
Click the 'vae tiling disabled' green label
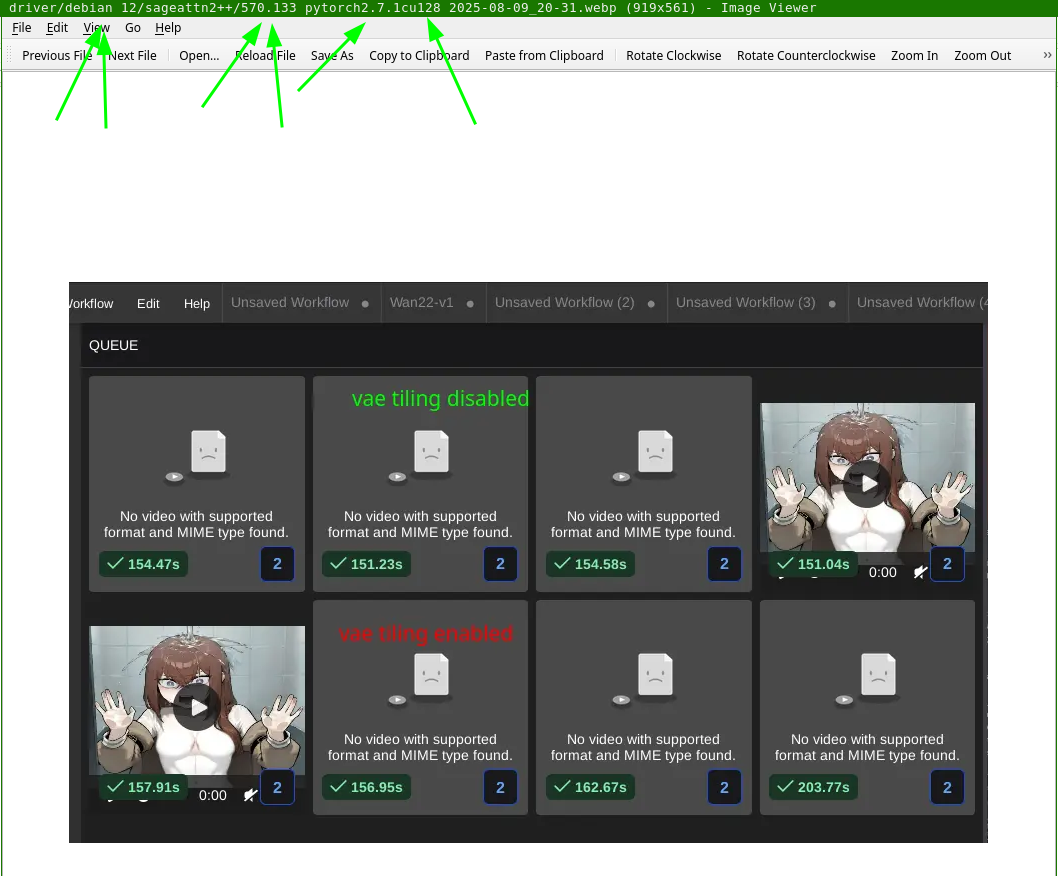pos(440,398)
